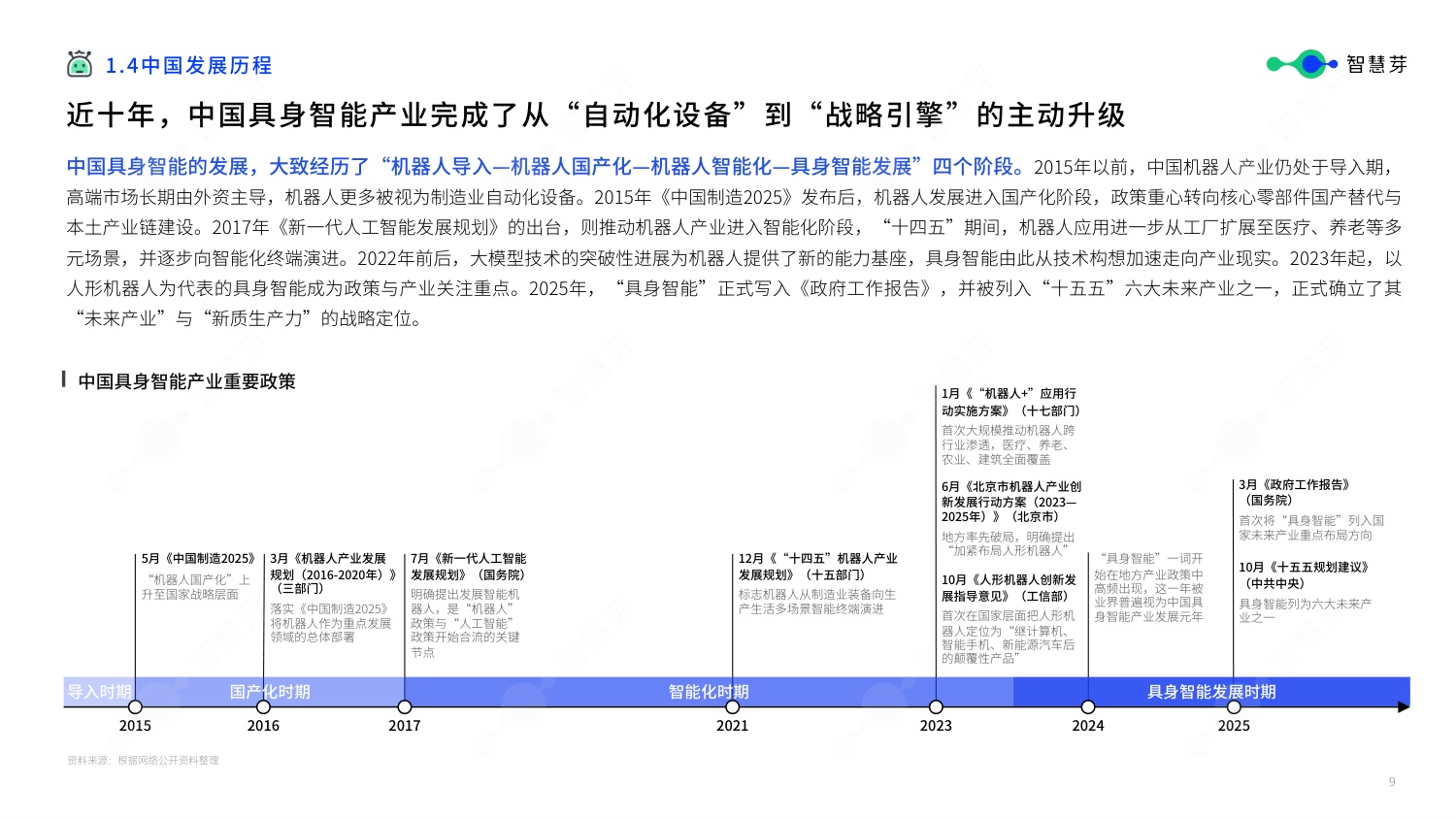Click the 2016 circle marker on timeline
Image resolution: width=1456 pixels, height=819 pixels.
coord(263,706)
